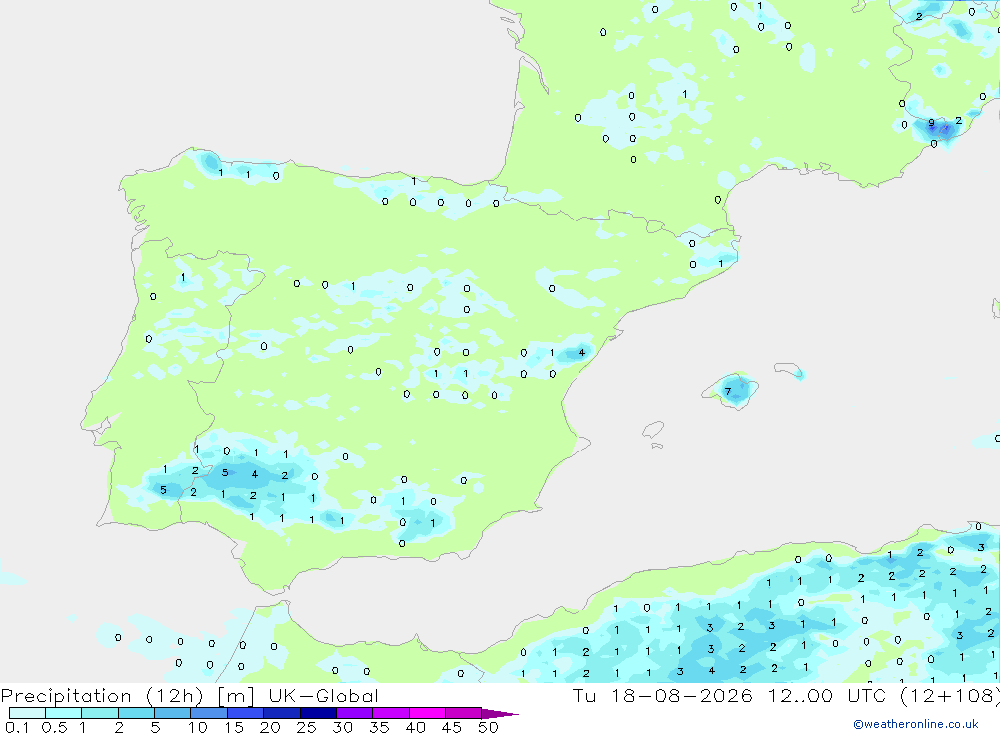Click the '35' legend label
The image size is (1000, 733).
tap(379, 727)
